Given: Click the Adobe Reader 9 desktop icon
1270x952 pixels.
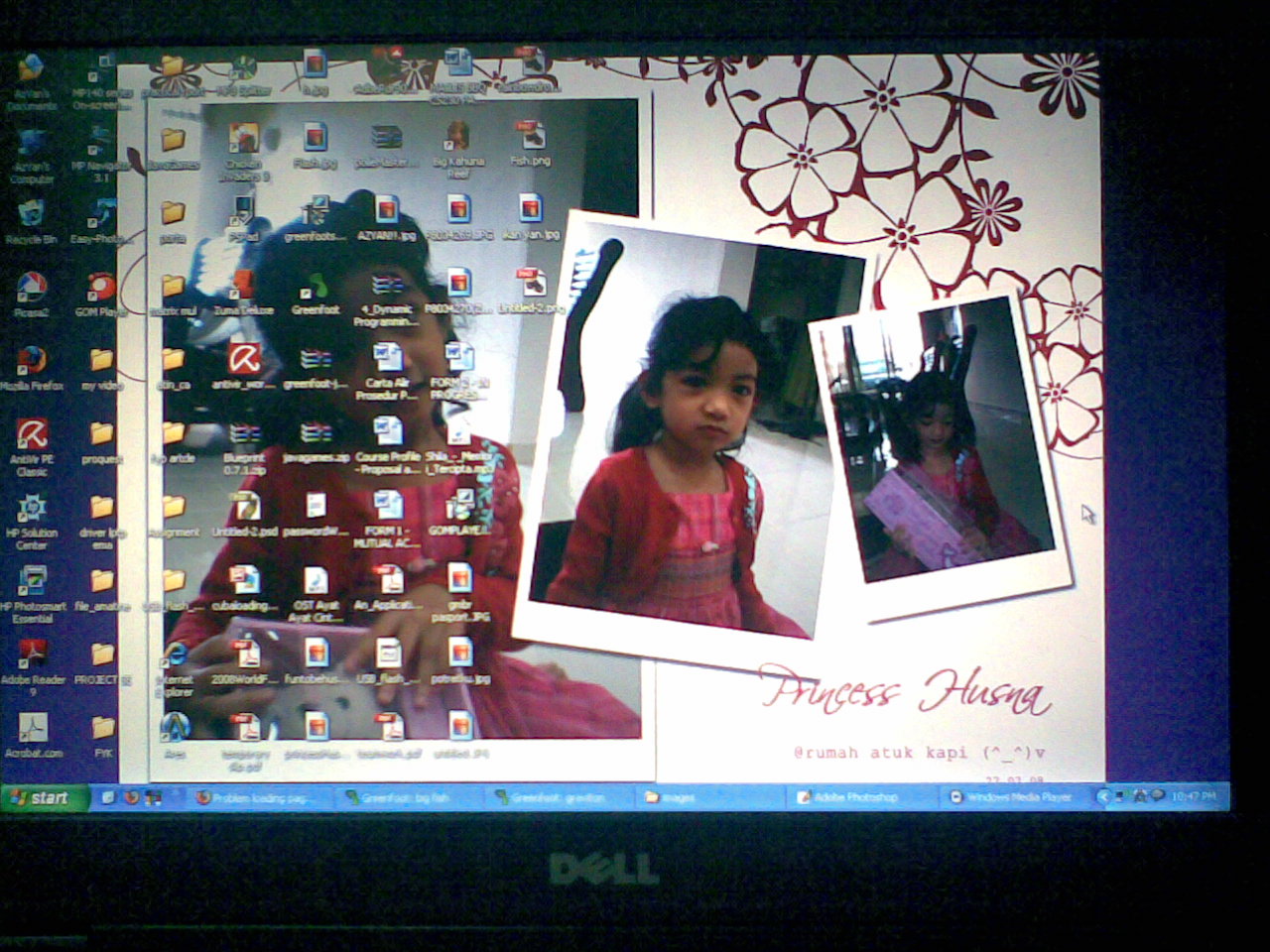Looking at the screenshot, I should (x=33, y=668).
